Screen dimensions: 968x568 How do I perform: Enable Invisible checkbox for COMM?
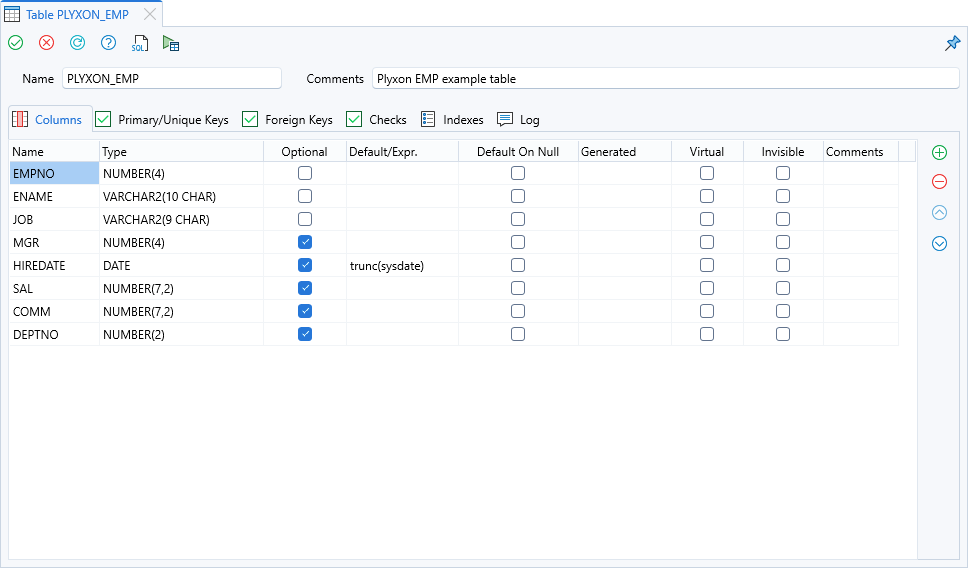pyautogui.click(x=783, y=311)
